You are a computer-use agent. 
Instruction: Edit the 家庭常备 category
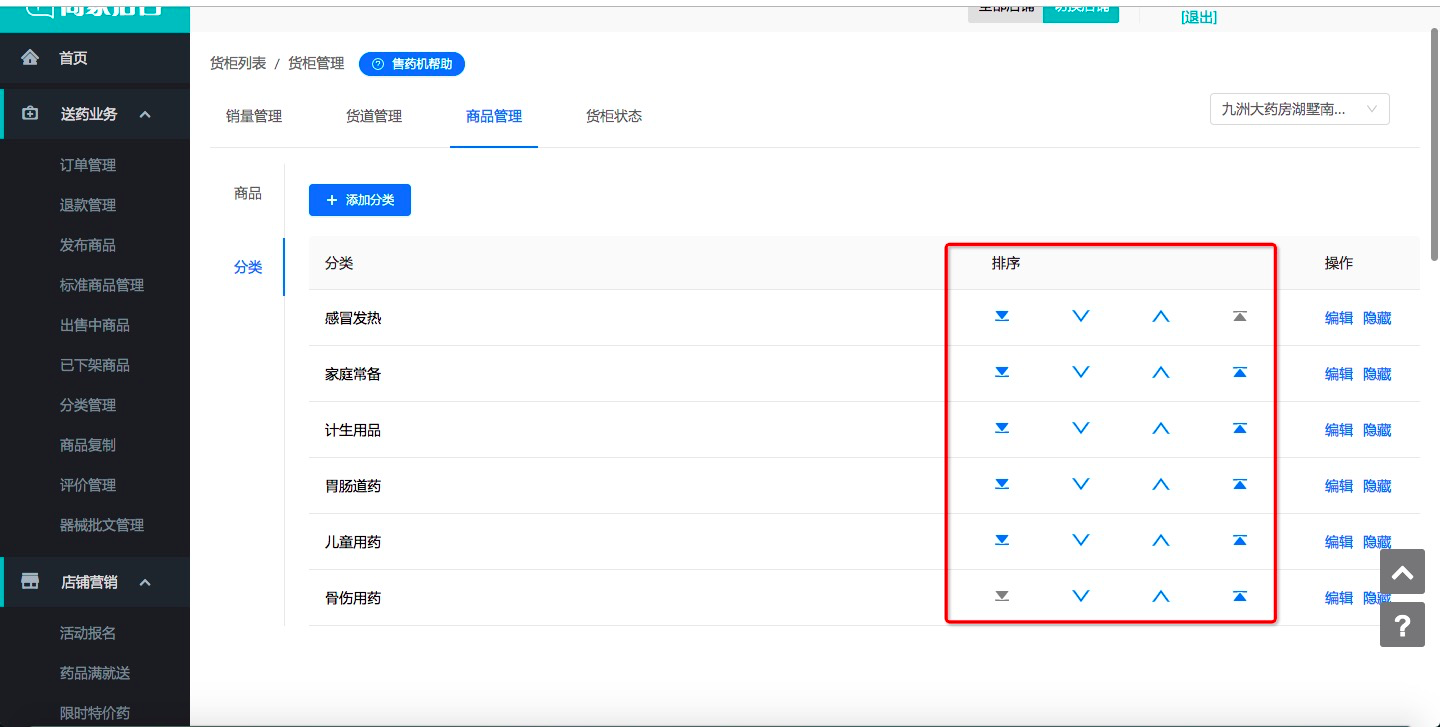pos(1339,374)
